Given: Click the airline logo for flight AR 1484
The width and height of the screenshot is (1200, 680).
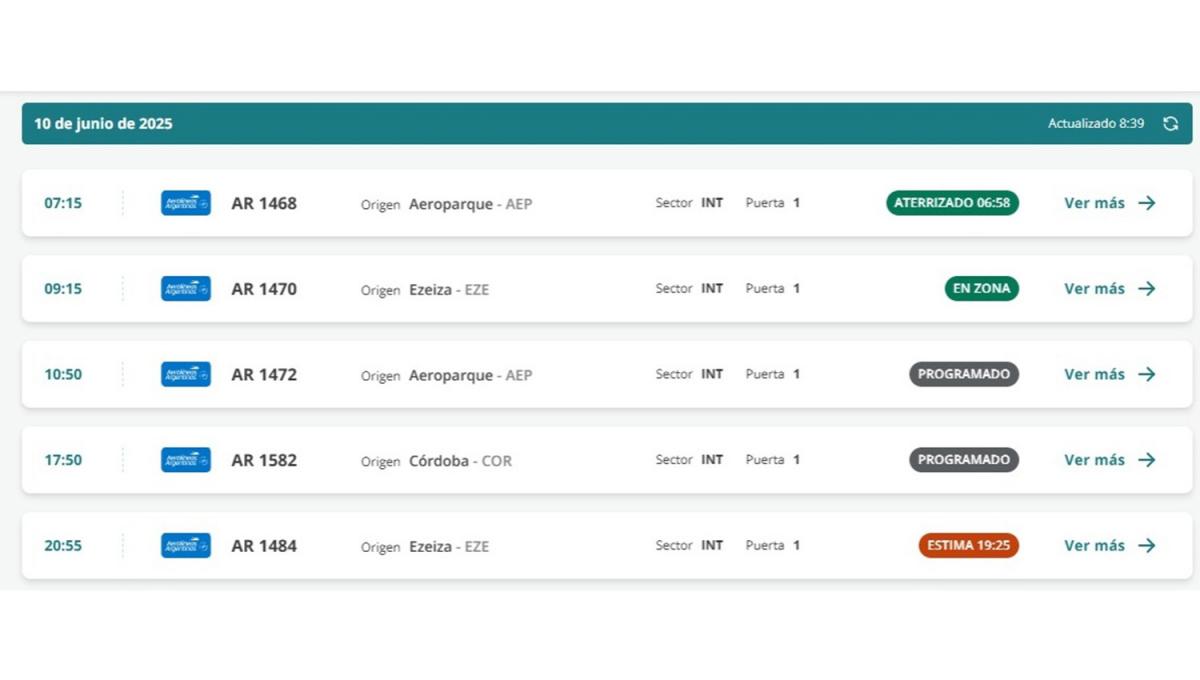Looking at the screenshot, I should pyautogui.click(x=186, y=546).
